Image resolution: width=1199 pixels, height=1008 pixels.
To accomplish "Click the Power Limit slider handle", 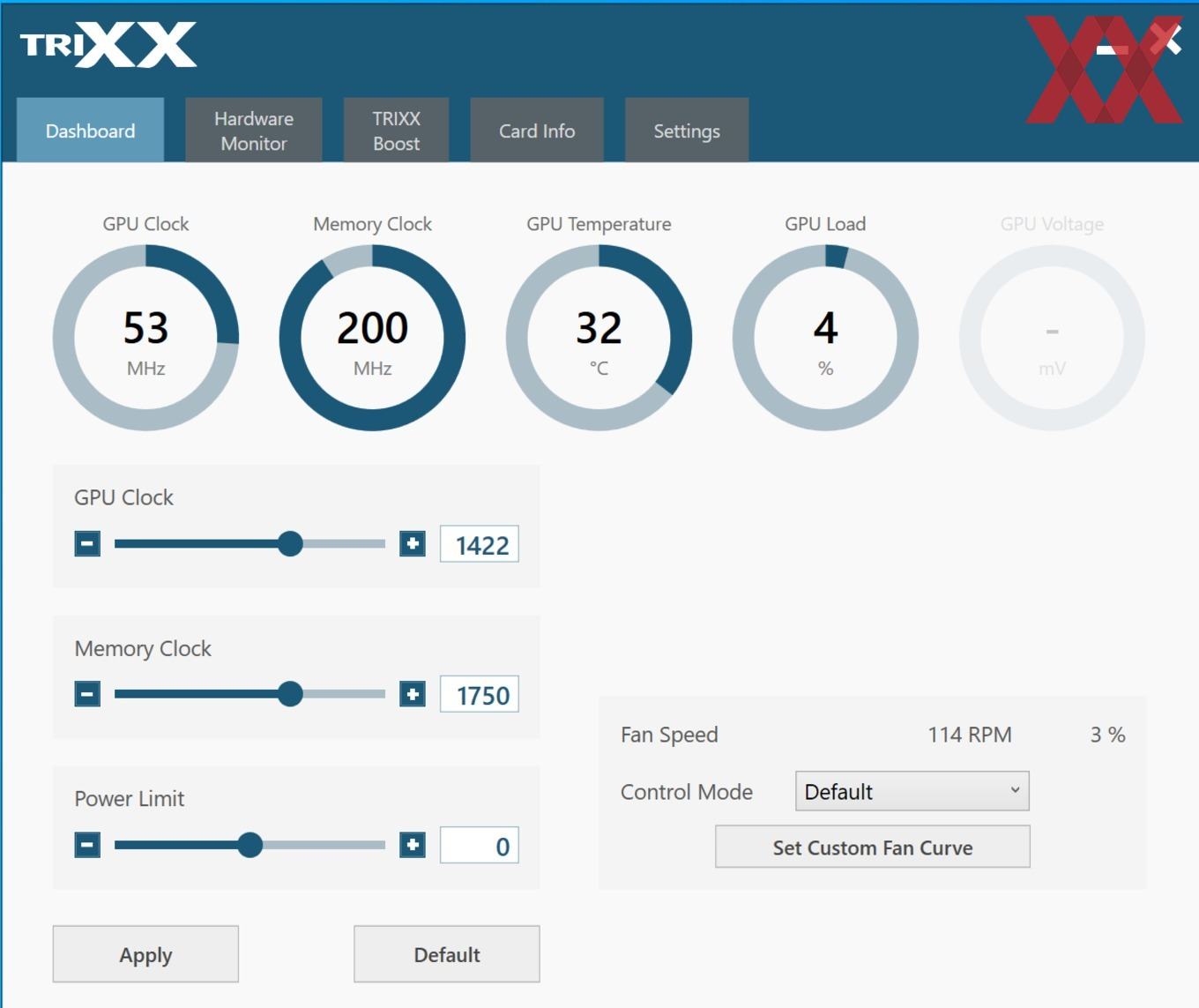I will tap(250, 845).
